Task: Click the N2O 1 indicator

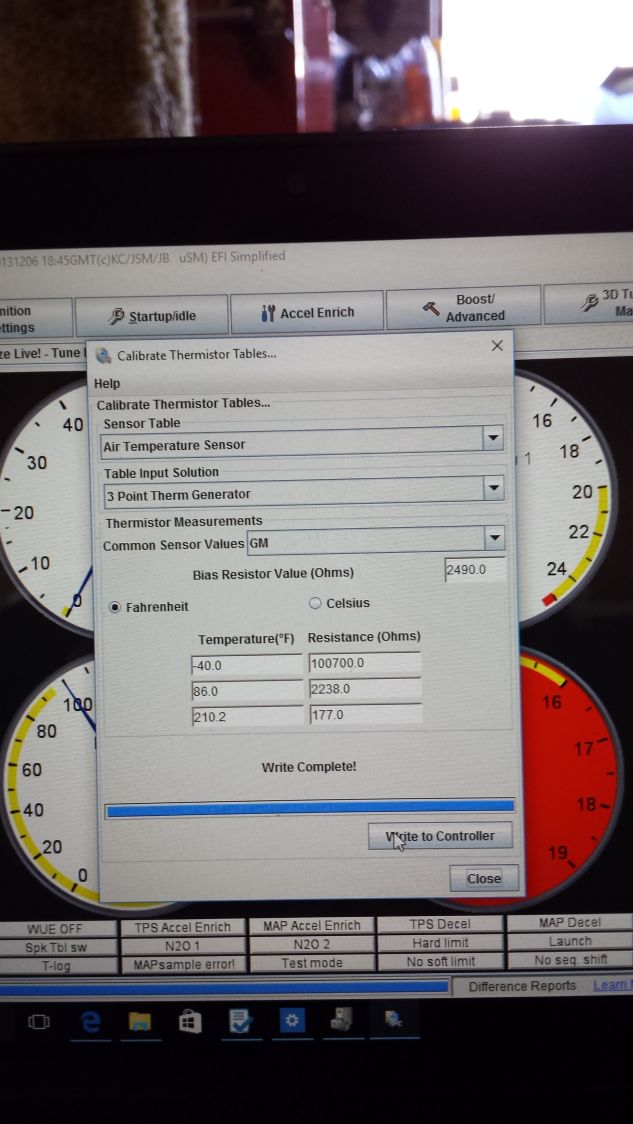Action: [x=182, y=946]
